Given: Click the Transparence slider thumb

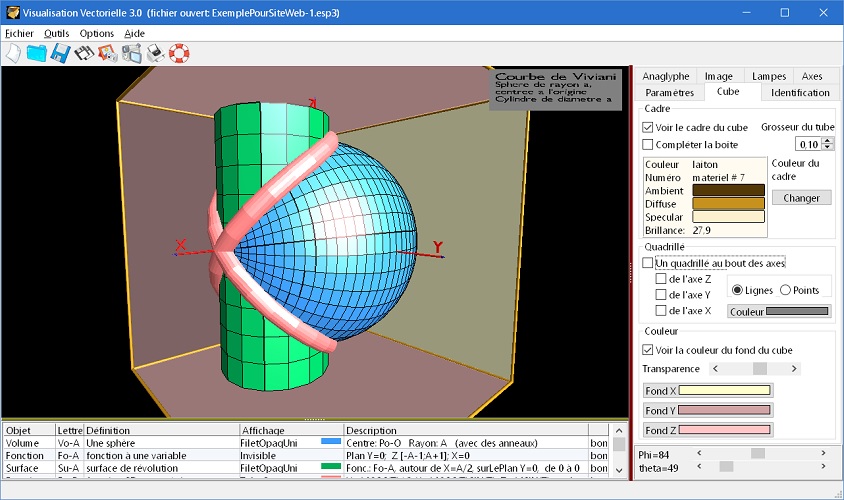Looking at the screenshot, I should [x=759, y=369].
